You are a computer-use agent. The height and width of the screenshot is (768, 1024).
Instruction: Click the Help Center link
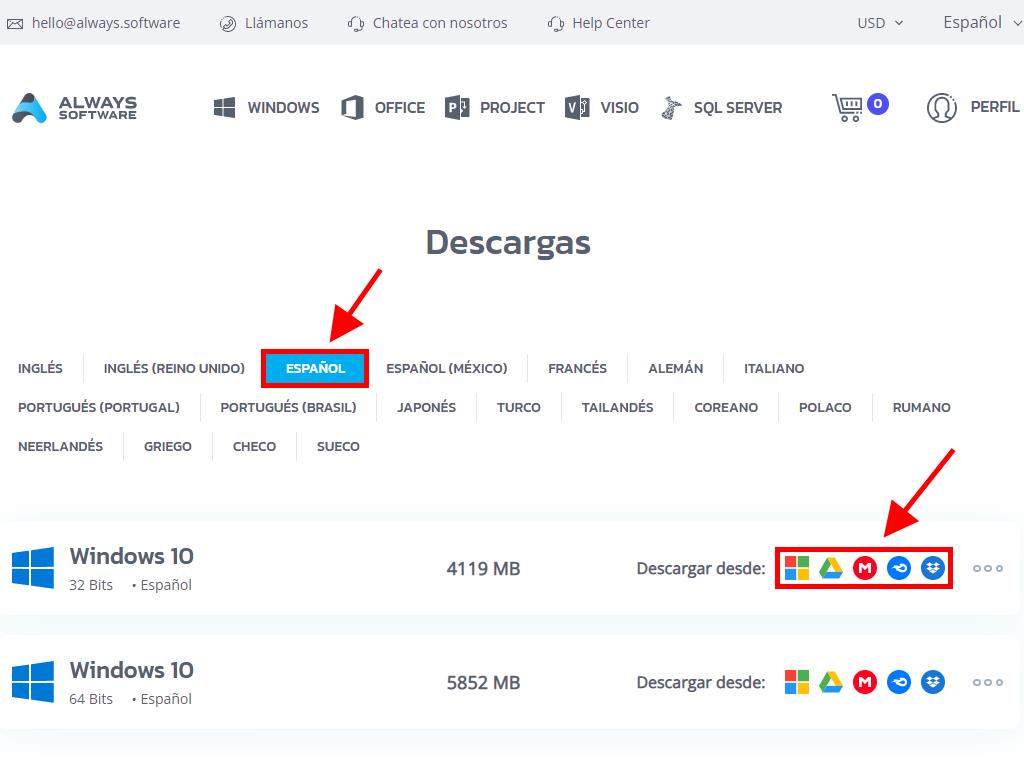click(x=599, y=22)
